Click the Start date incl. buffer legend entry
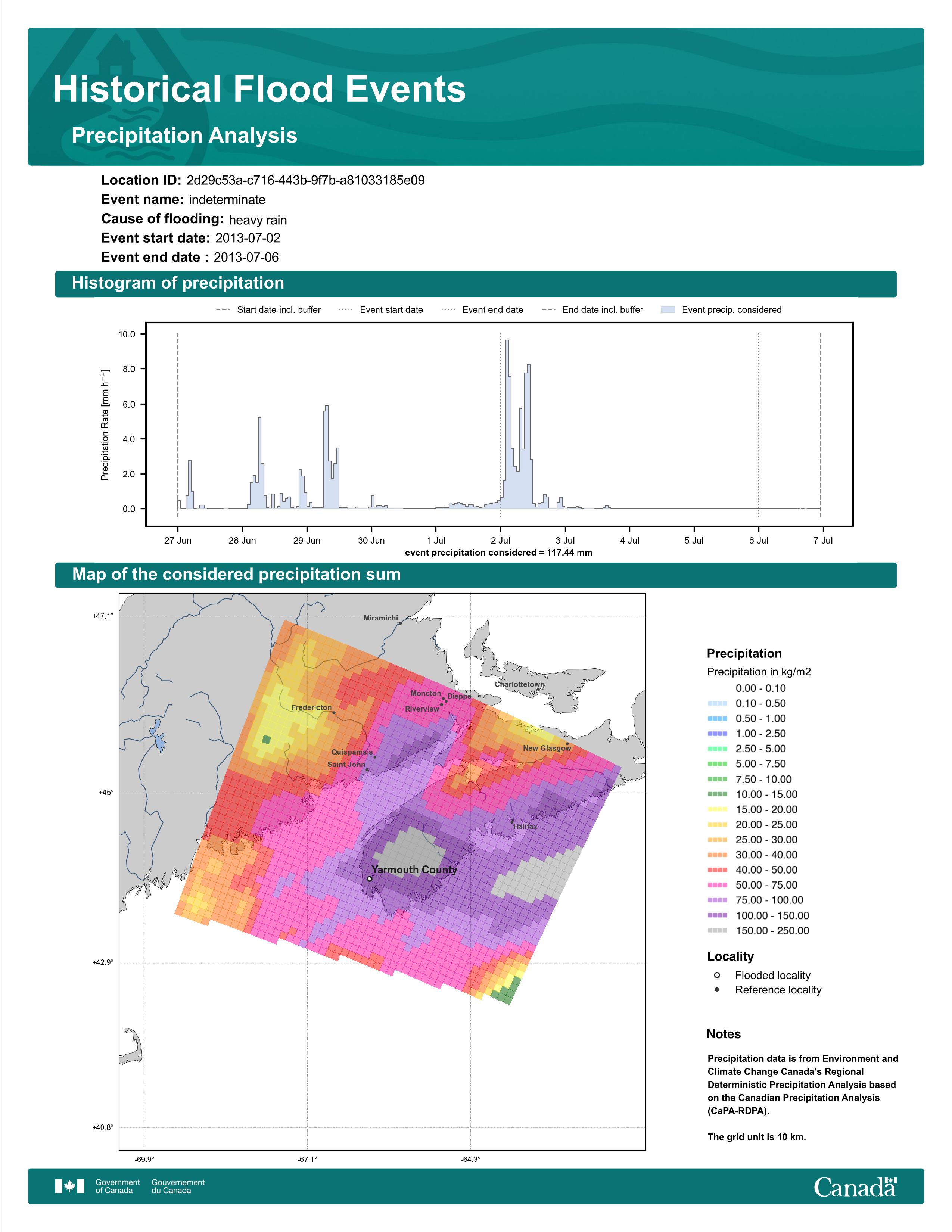This screenshot has width=952, height=1232. pos(268,310)
